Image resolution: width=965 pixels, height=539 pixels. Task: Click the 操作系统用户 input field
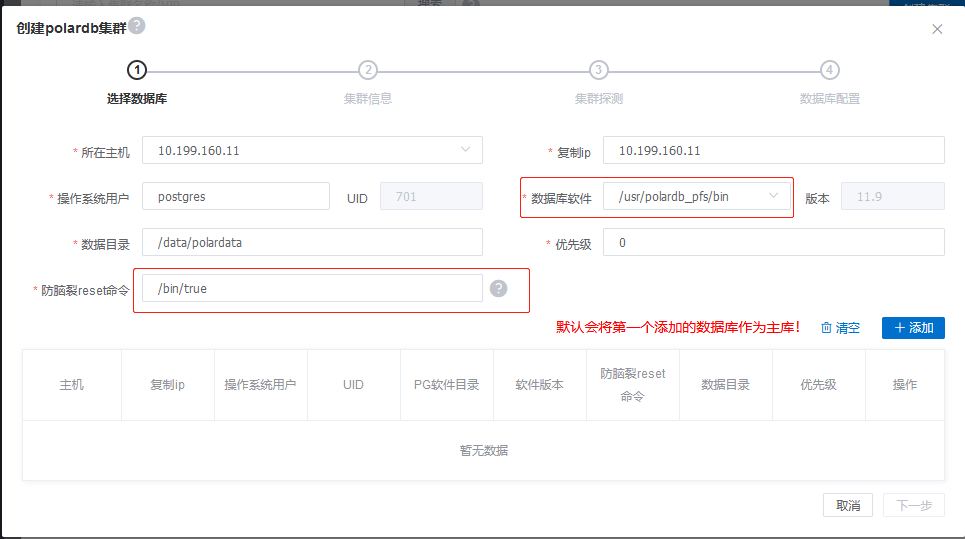pos(236,196)
